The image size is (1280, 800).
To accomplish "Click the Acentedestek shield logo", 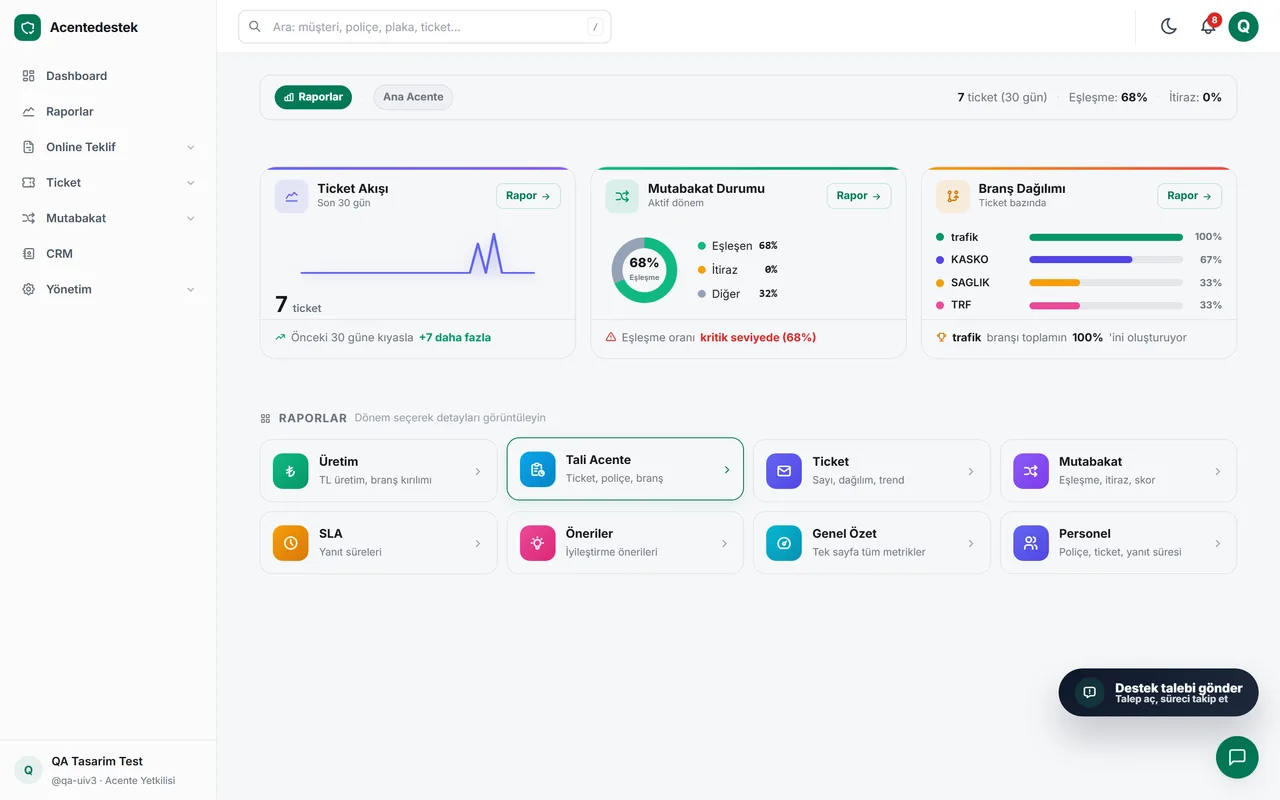I will [27, 27].
